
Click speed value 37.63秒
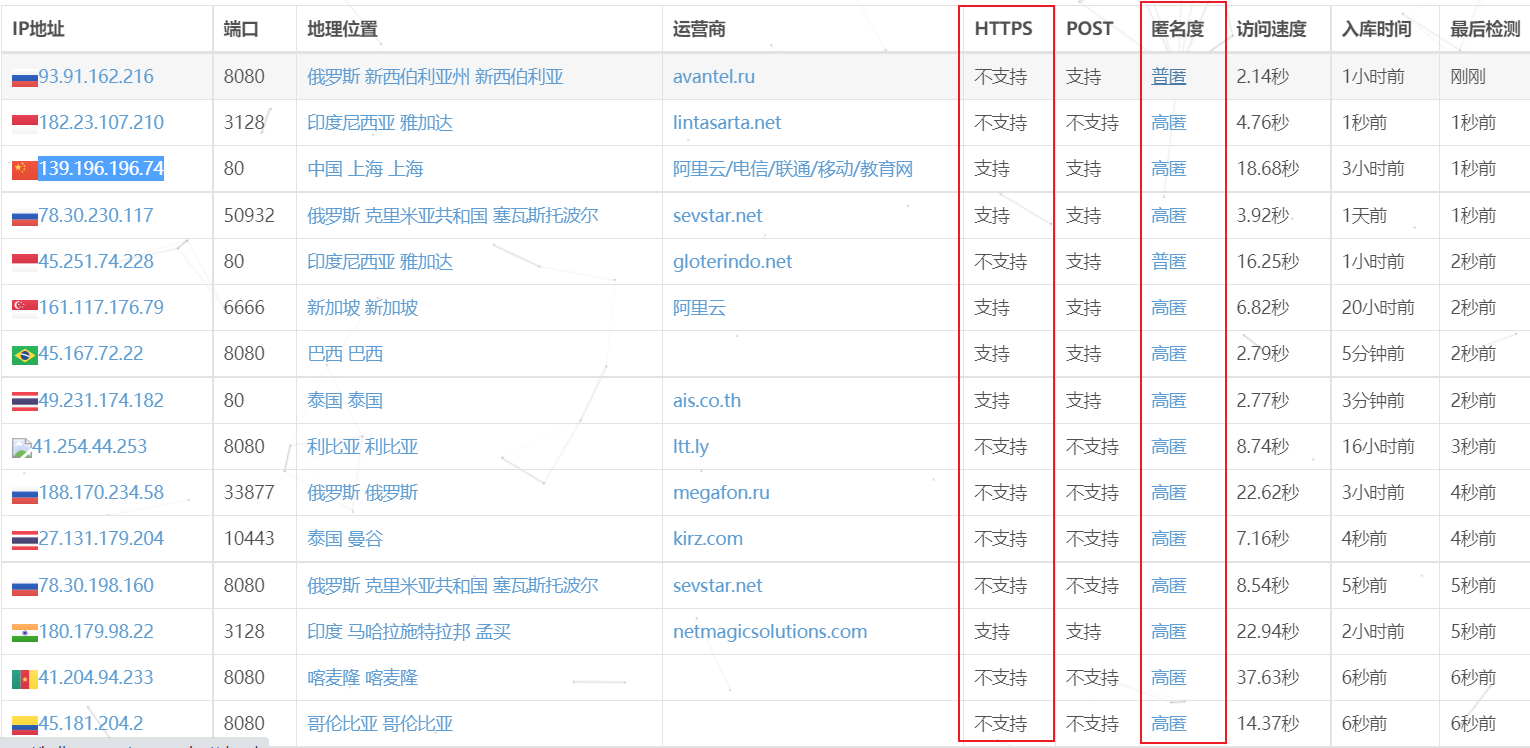pos(1268,677)
